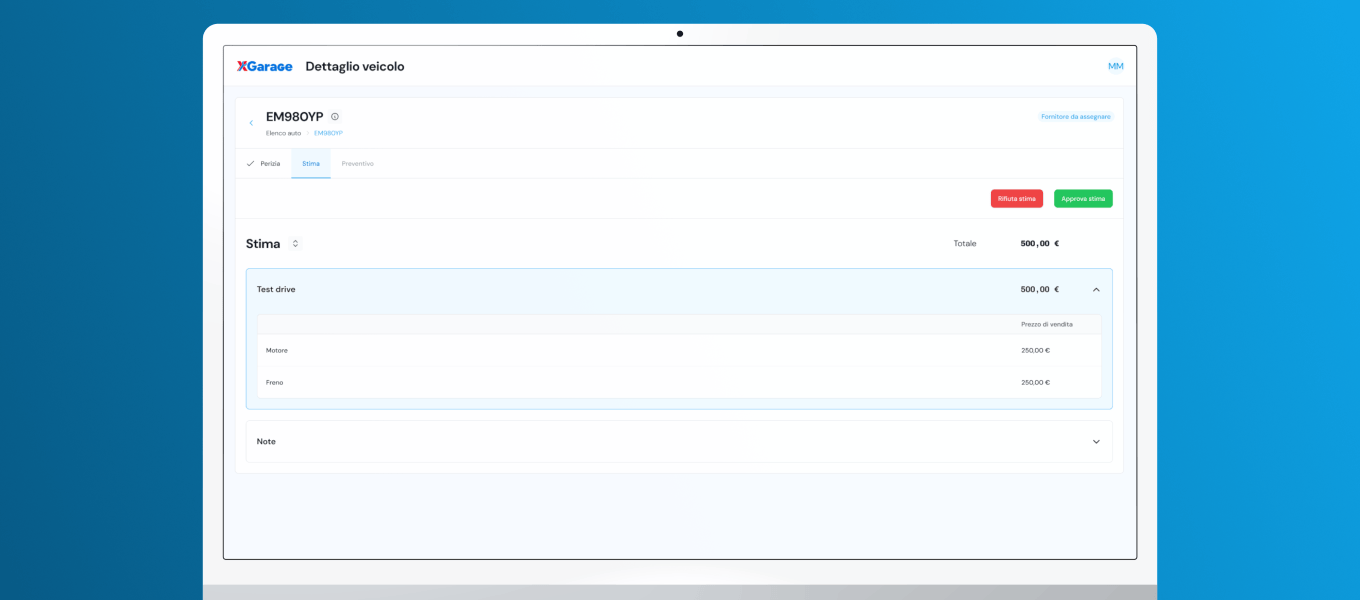Click the Test drive 500,00 € subtotal
The width and height of the screenshot is (1360, 600).
click(x=1040, y=289)
